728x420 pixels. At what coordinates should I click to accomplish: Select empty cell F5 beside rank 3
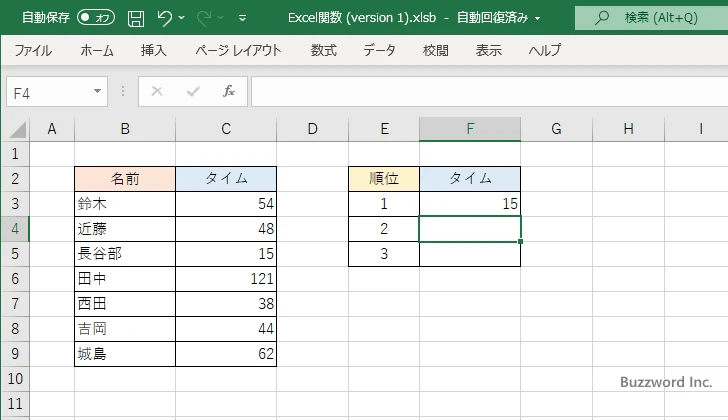tap(470, 254)
